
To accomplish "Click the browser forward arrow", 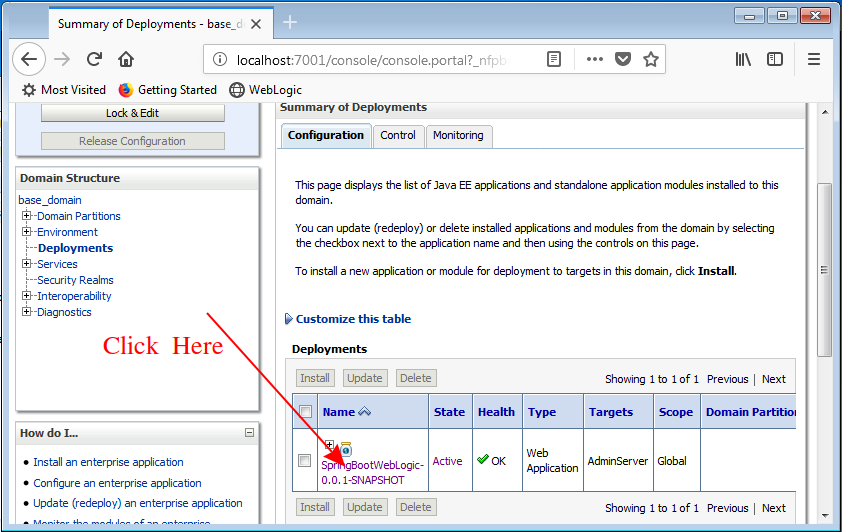I will point(62,59).
